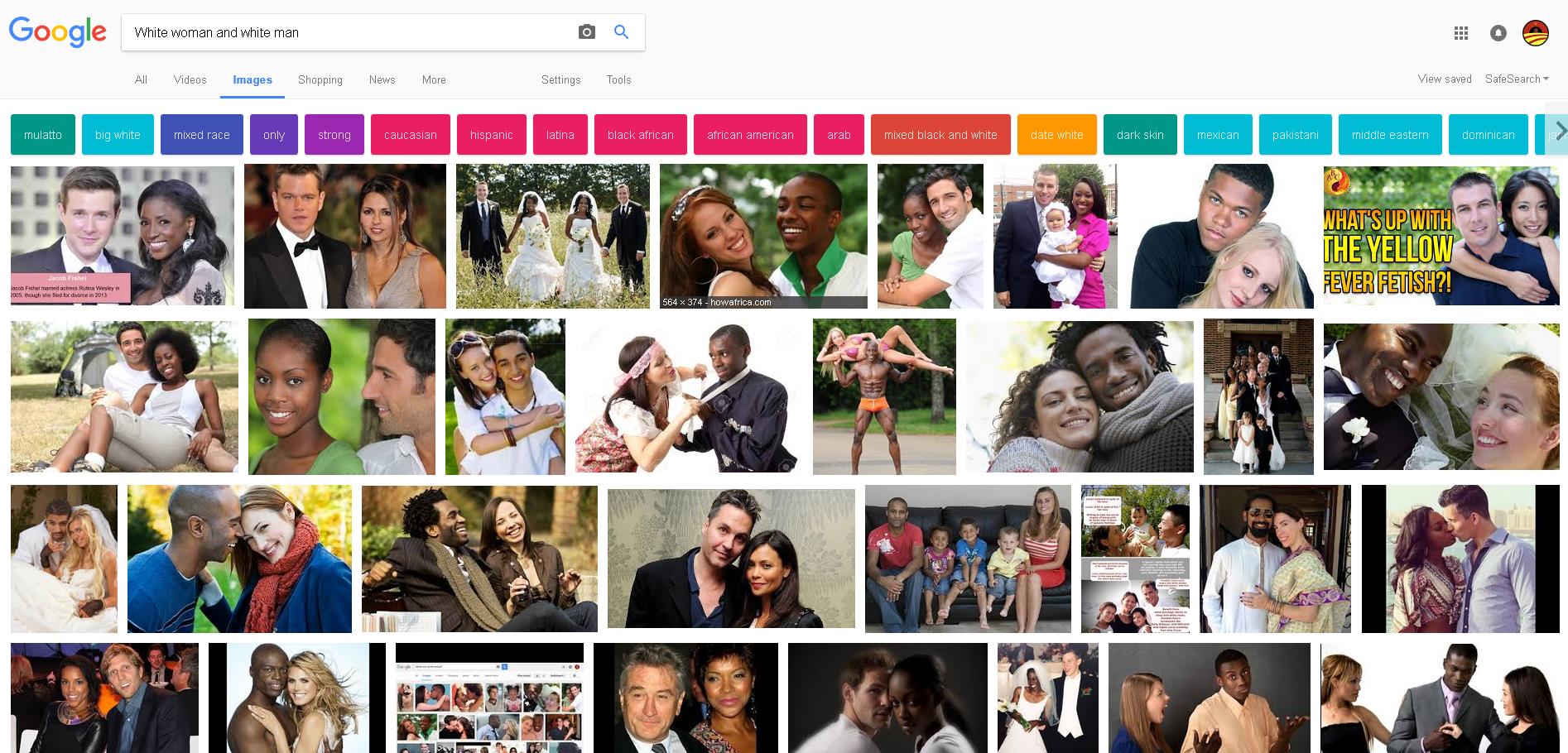This screenshot has width=1568, height=753.
Task: Open the Tools options
Action: (x=618, y=80)
